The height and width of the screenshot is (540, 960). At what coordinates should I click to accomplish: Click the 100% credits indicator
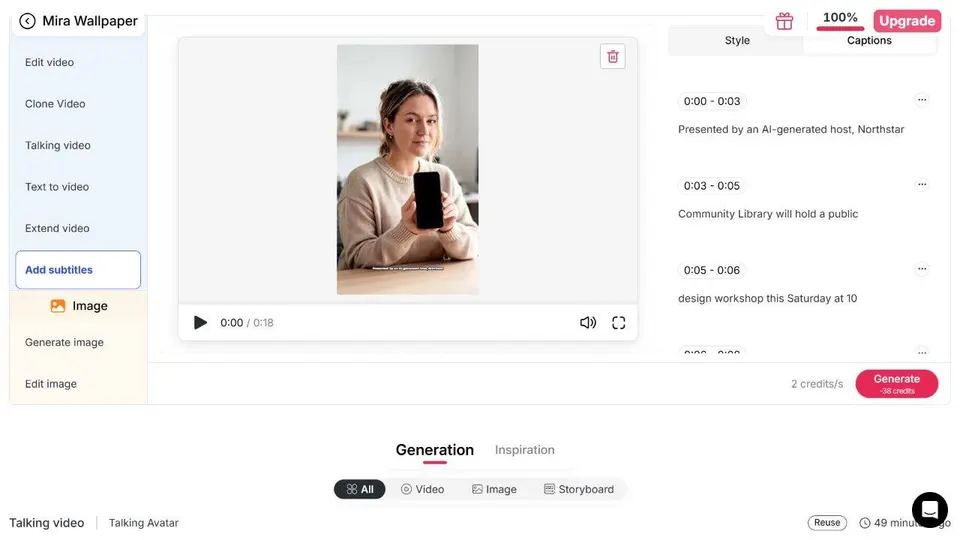[840, 20]
